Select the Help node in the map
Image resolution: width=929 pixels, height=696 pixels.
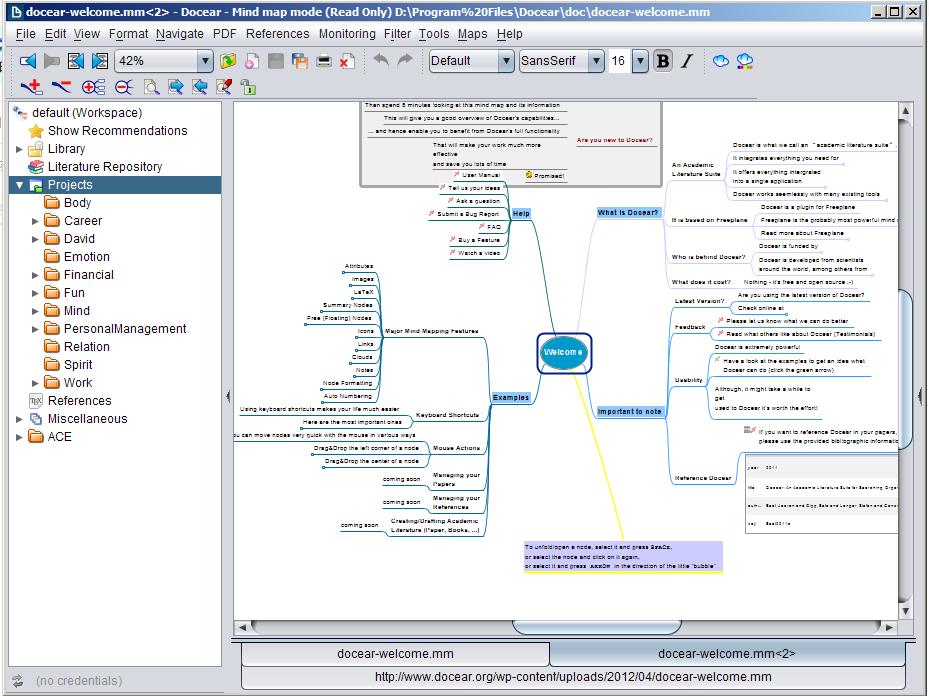521,214
